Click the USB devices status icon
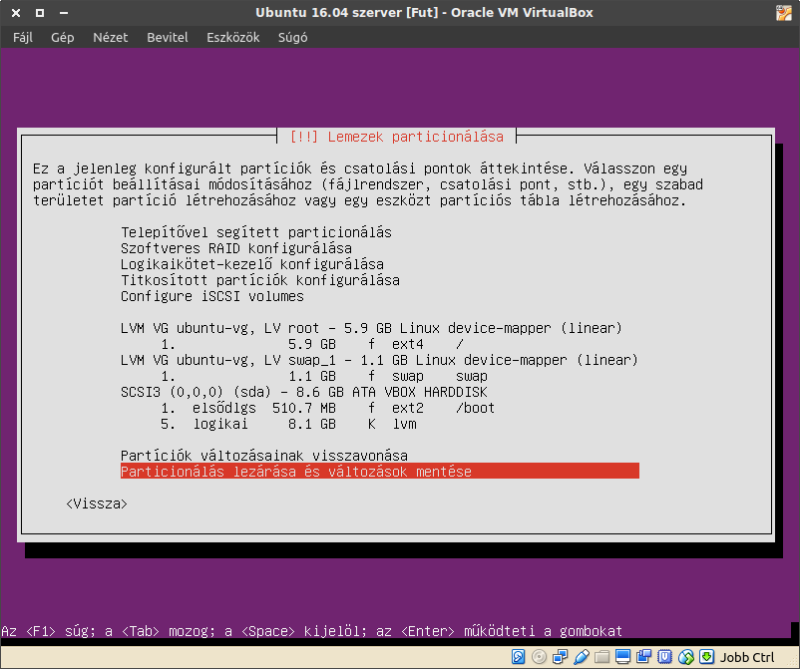The image size is (800, 669). point(581,656)
